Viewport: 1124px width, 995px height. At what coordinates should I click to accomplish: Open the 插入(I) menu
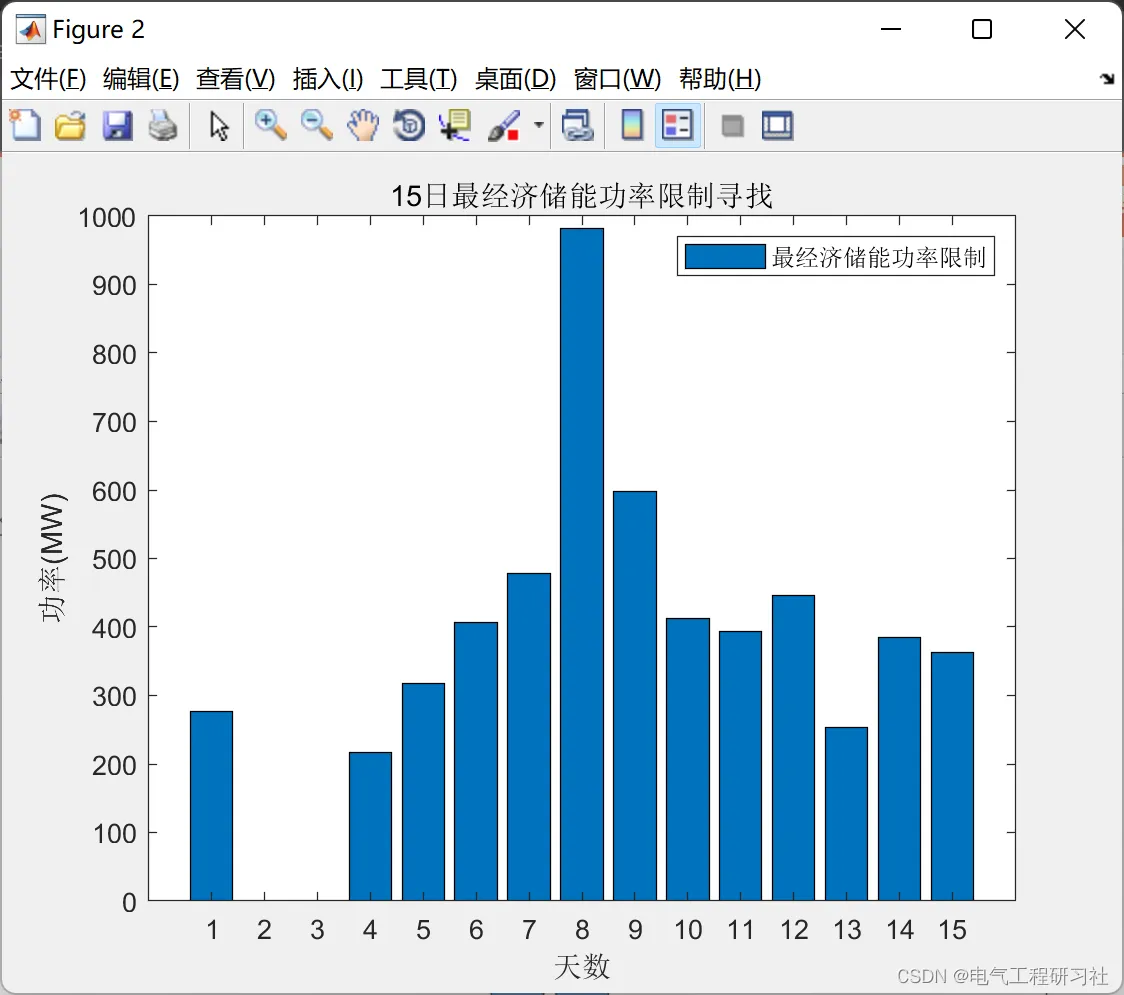tap(328, 78)
